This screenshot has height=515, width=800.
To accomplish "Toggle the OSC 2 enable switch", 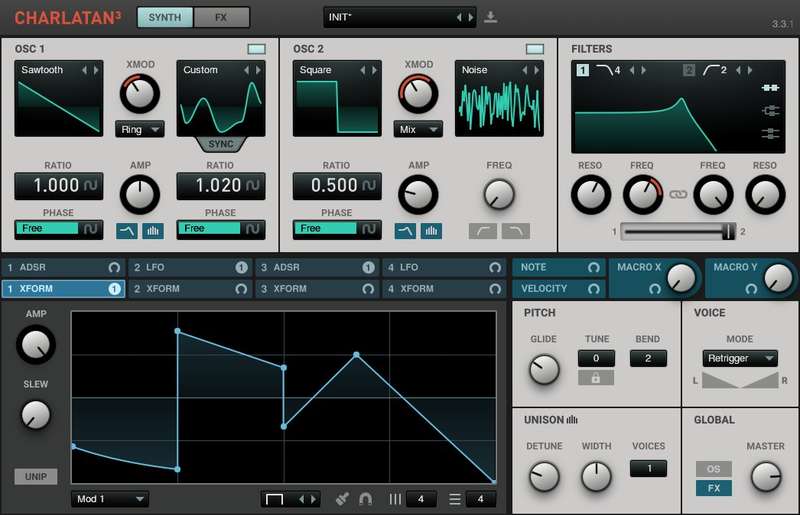I will (x=535, y=49).
